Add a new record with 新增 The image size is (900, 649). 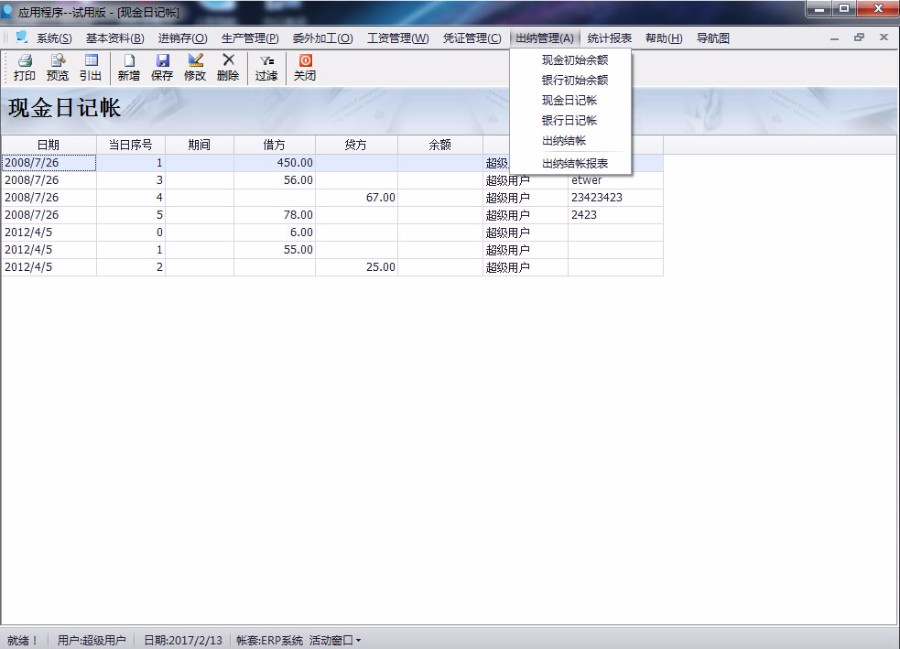(129, 67)
